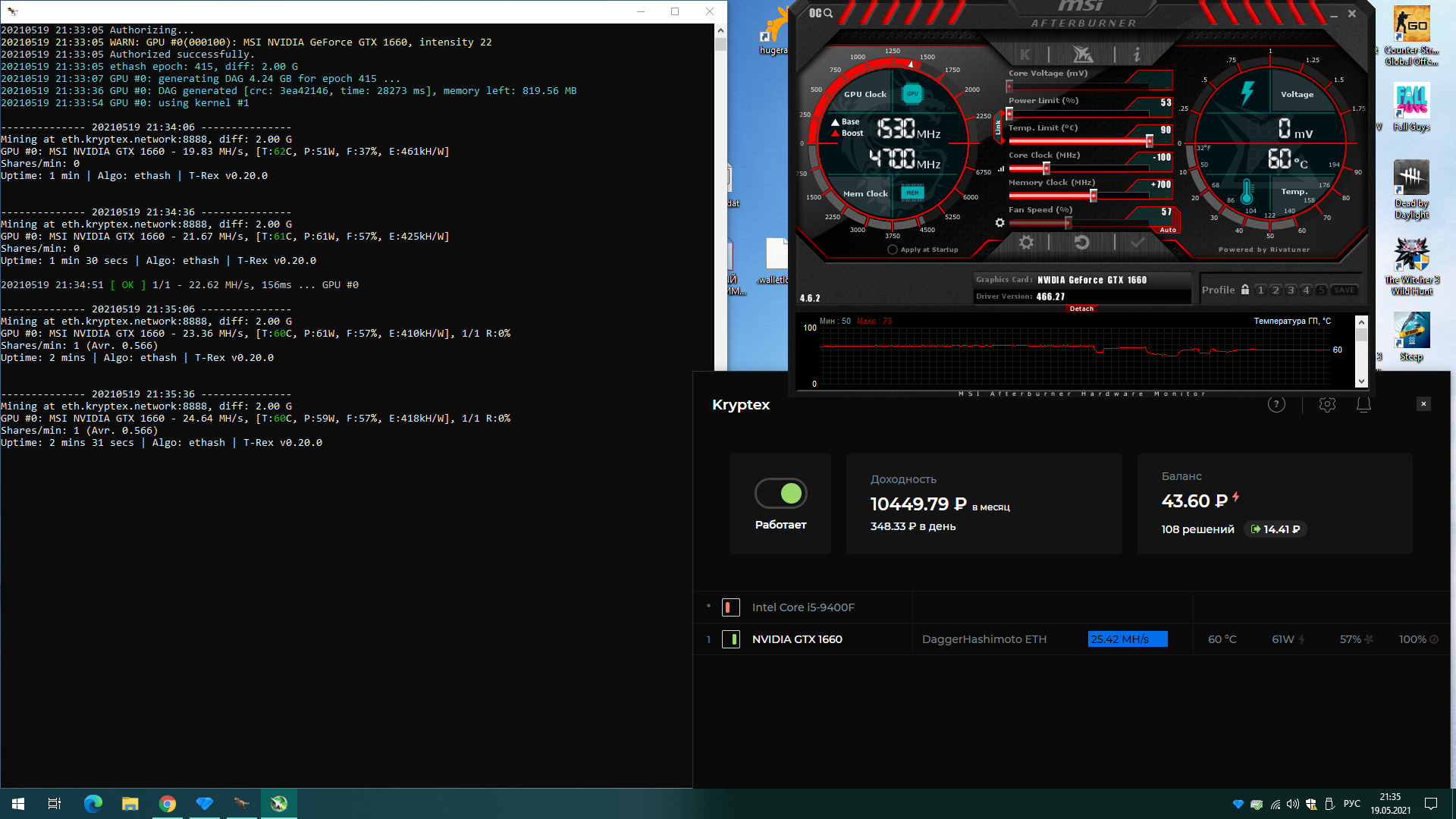This screenshot has height=819, width=1456.
Task: Adjust the Core Clock slider handle
Action: [x=1046, y=168]
